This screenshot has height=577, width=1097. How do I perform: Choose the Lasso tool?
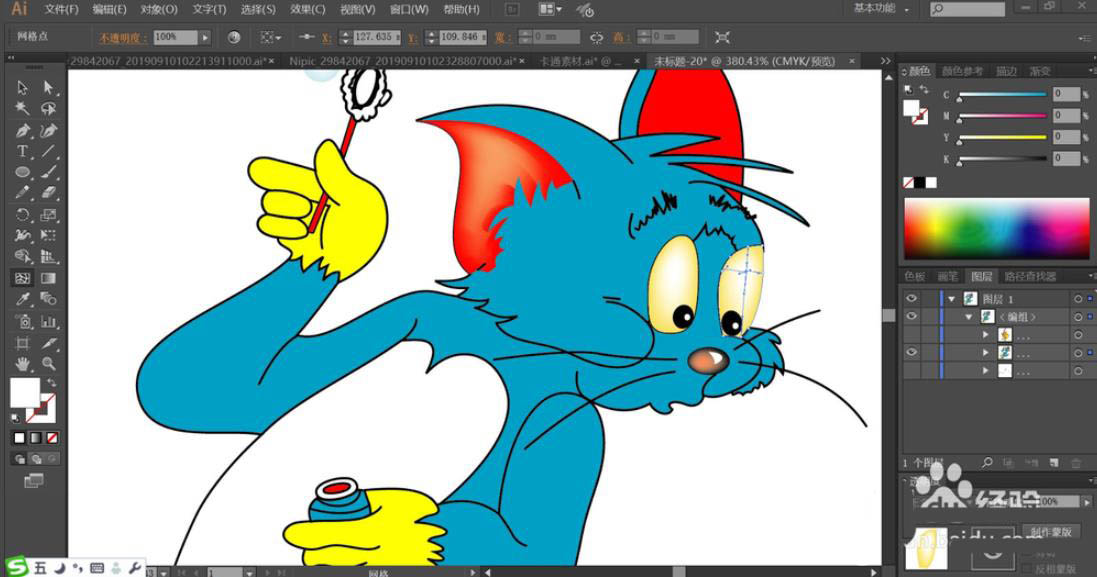click(48, 108)
